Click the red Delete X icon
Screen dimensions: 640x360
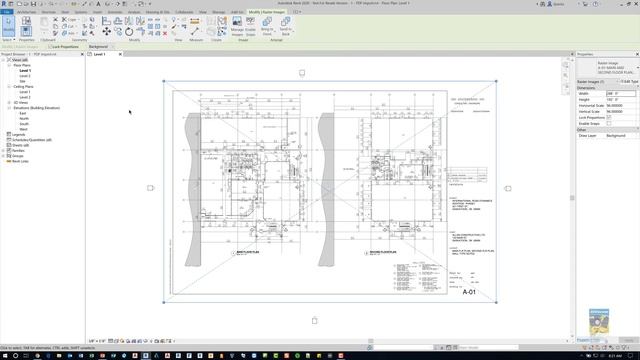click(165, 33)
